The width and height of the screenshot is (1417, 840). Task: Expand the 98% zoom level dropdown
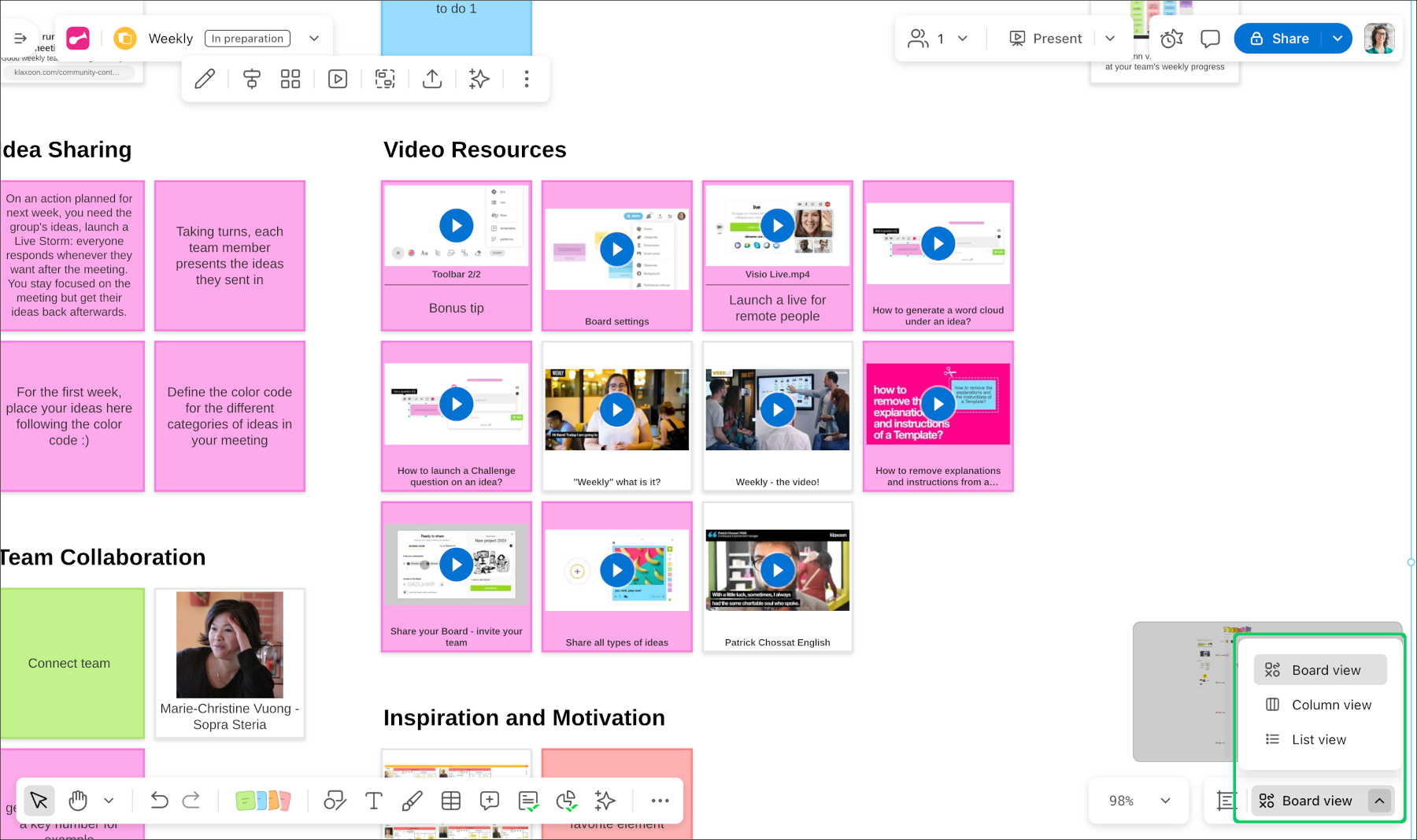(1165, 801)
